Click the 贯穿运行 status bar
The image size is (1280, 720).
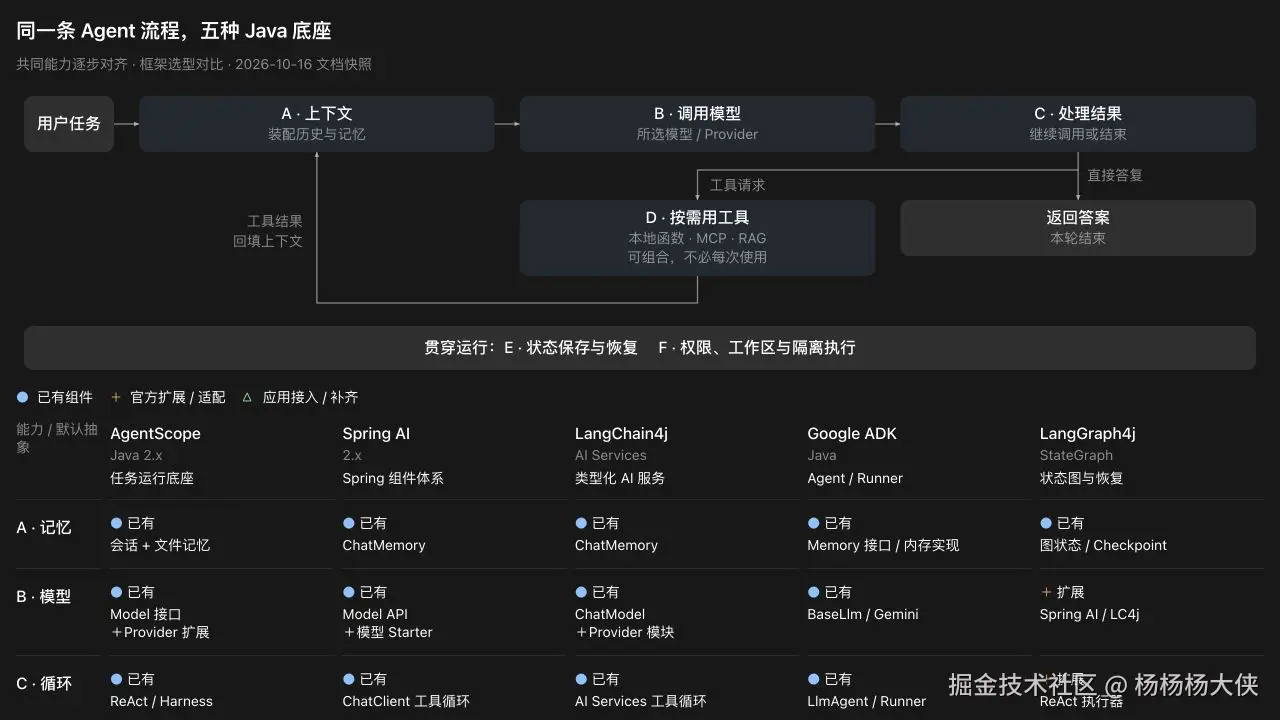click(640, 348)
